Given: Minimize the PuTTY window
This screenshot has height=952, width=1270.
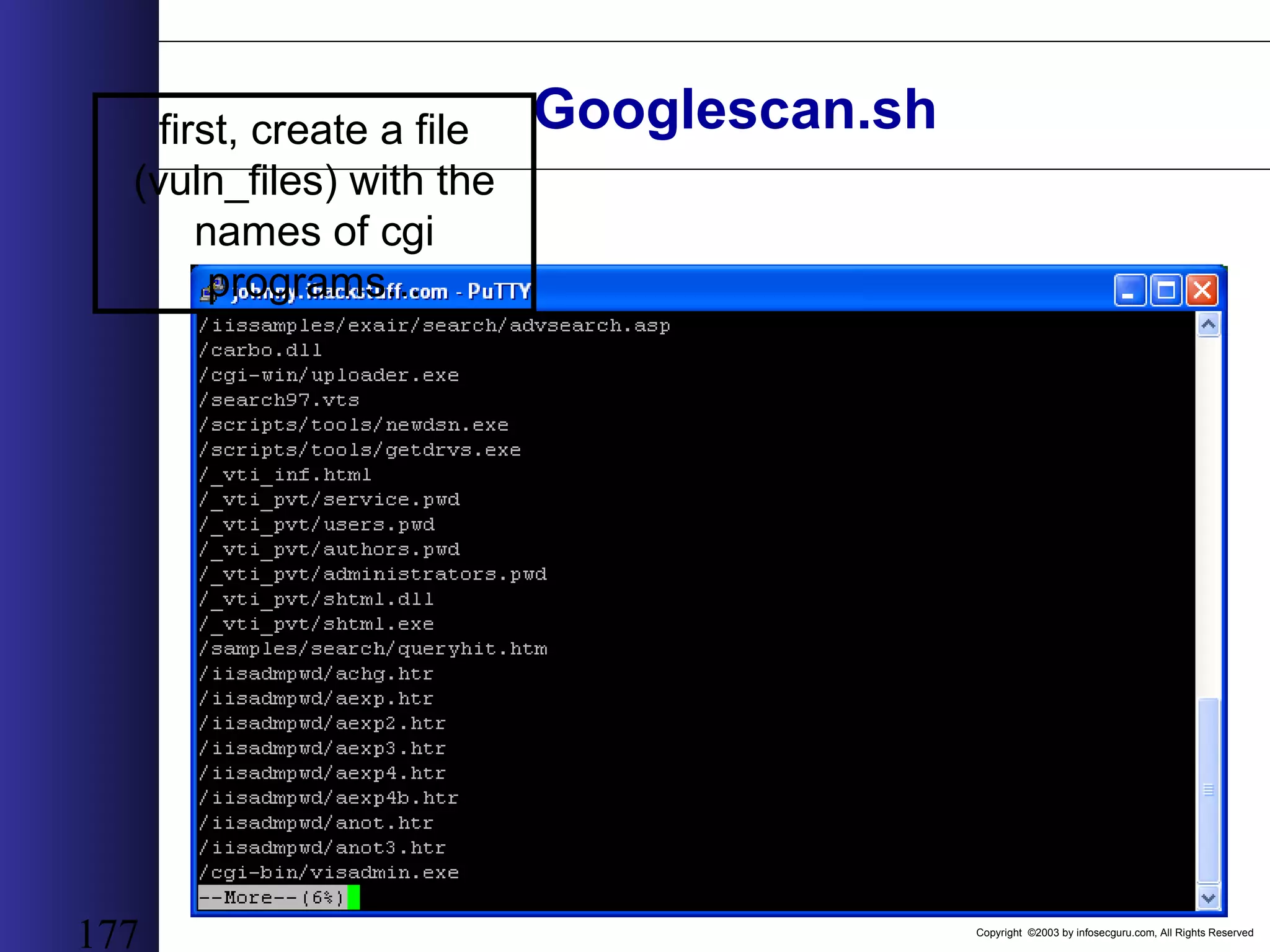Looking at the screenshot, I should point(1130,290).
